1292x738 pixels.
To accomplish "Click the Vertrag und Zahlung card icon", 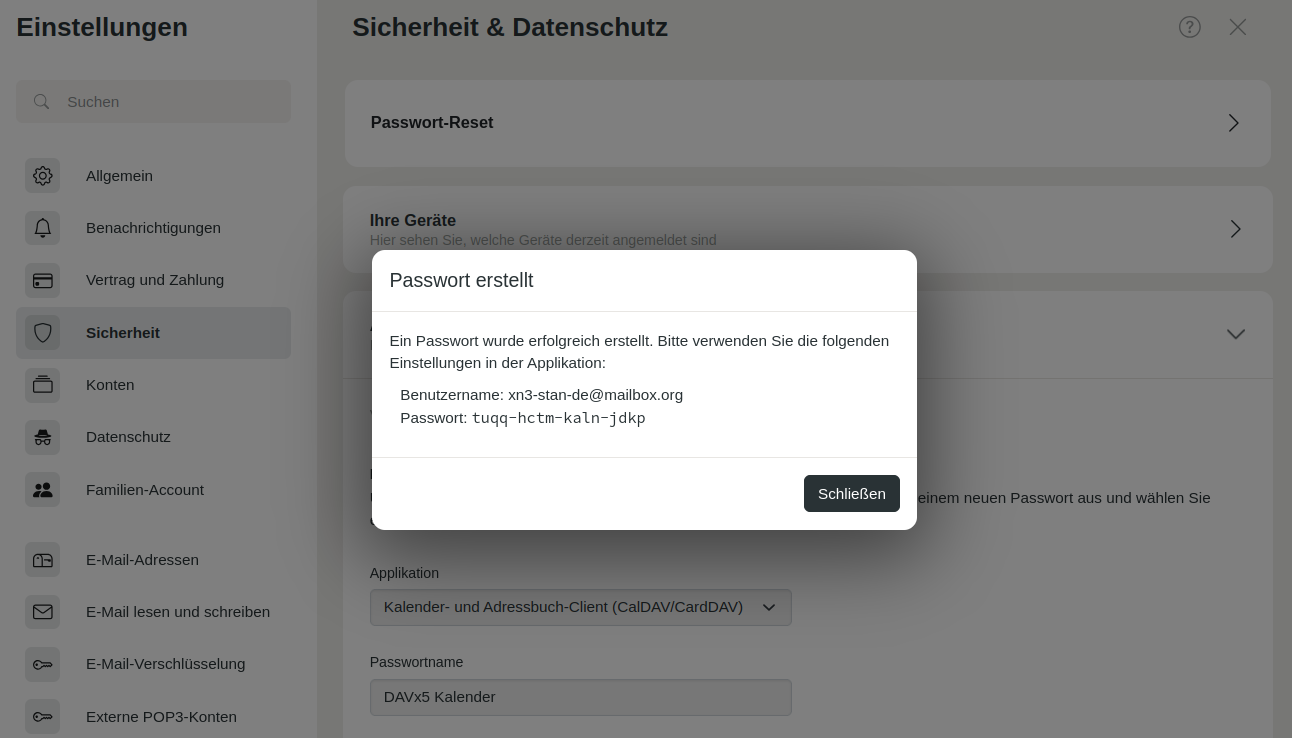I will [x=43, y=280].
